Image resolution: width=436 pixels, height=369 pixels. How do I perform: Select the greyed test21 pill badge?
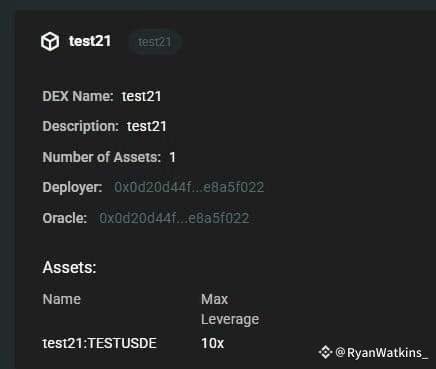click(155, 42)
